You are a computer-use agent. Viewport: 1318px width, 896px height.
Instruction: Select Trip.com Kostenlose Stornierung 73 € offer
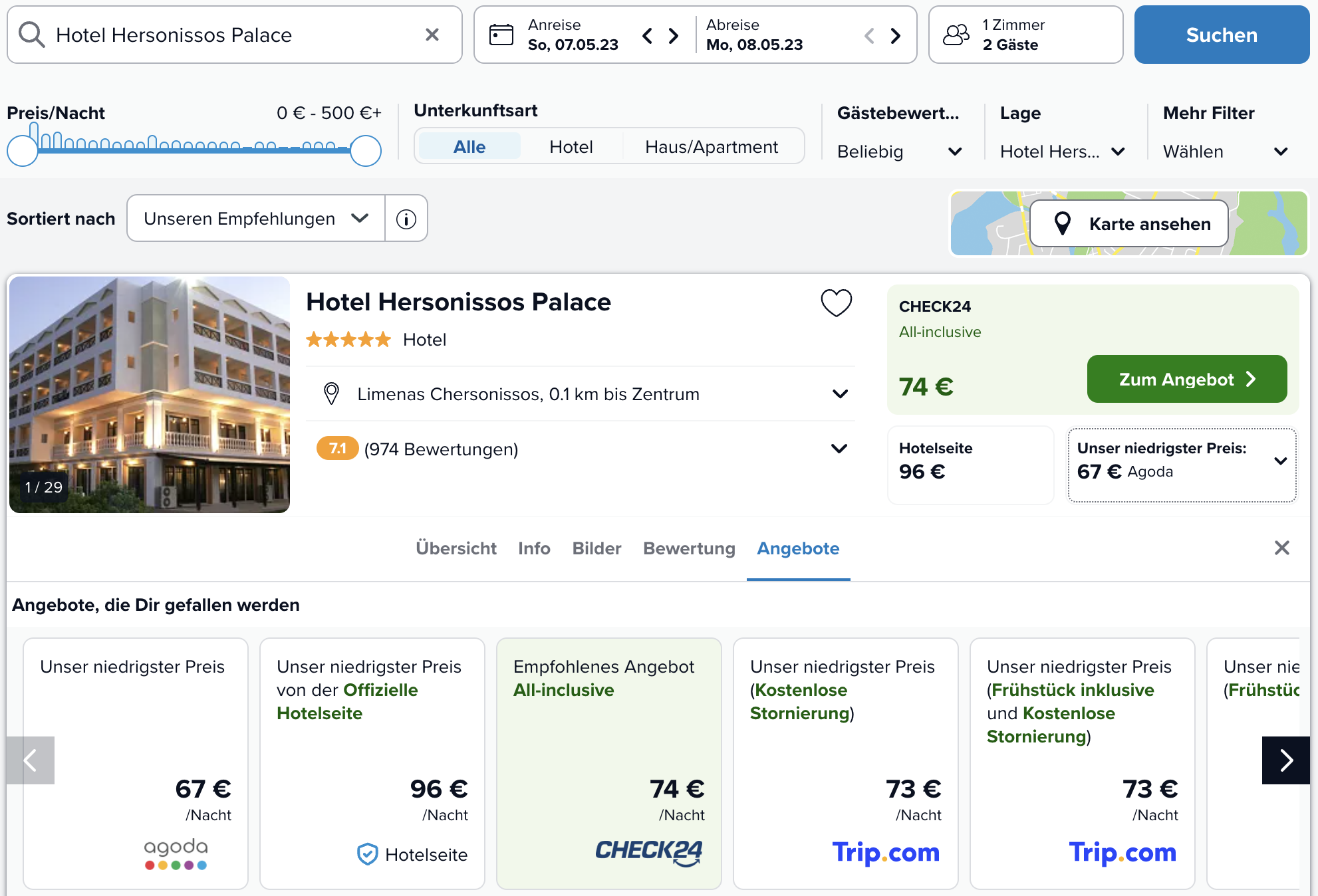click(846, 763)
